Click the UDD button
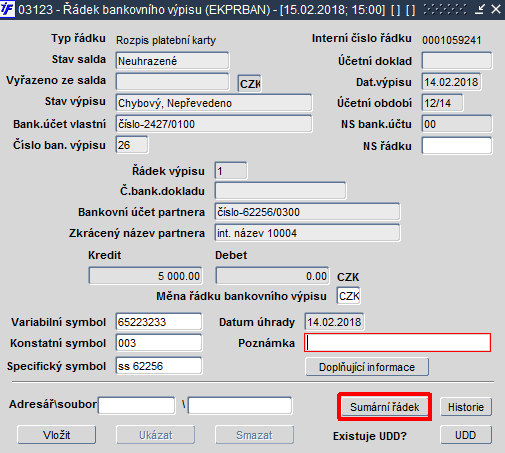This screenshot has height=453, width=505. pyautogui.click(x=466, y=435)
